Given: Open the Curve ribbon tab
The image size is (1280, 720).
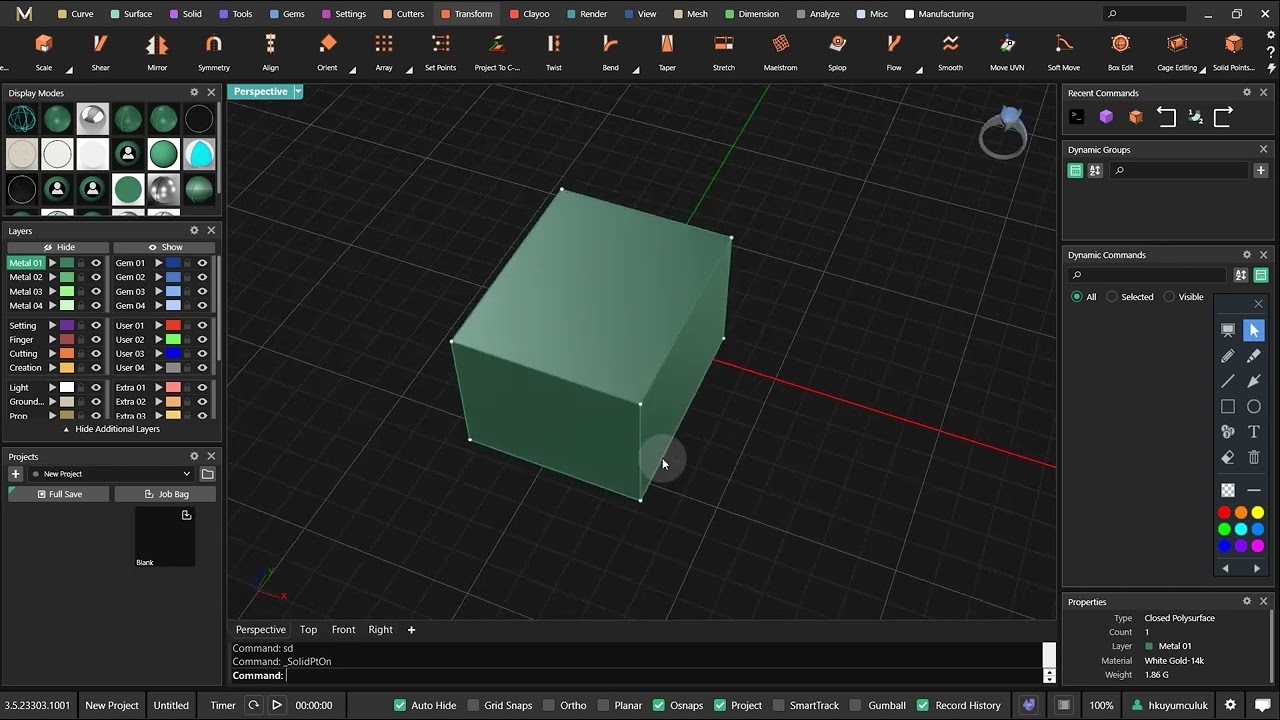Looking at the screenshot, I should pos(75,14).
